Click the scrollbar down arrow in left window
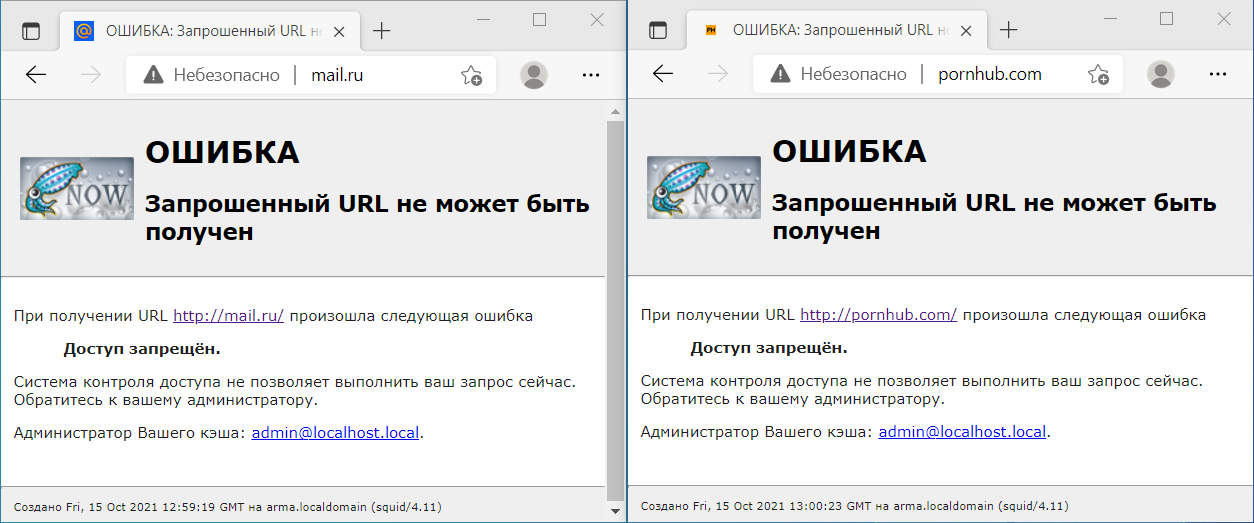Viewport: 1254px width, 523px height. [616, 513]
